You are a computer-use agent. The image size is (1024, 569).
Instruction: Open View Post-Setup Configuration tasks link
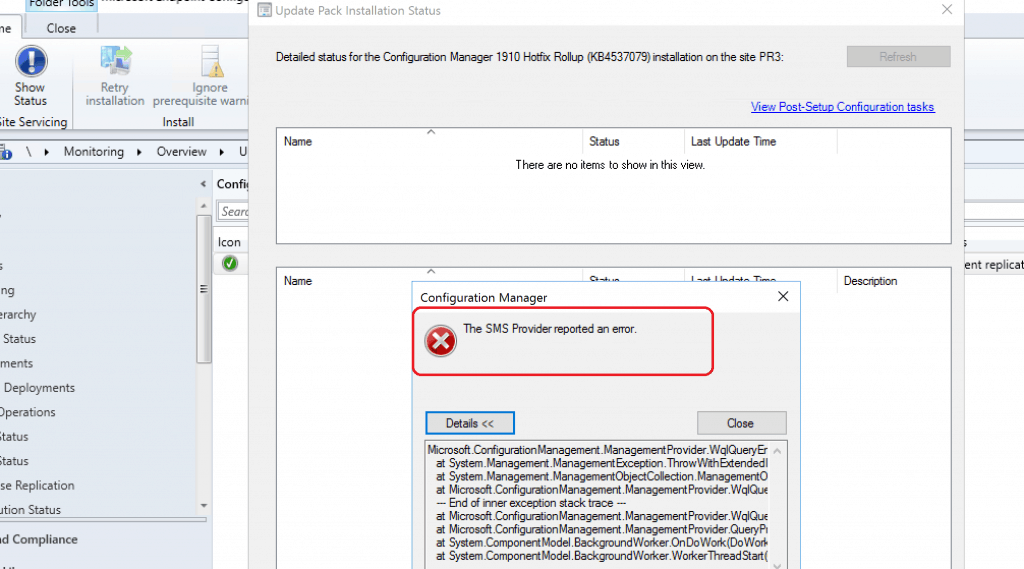coord(842,107)
